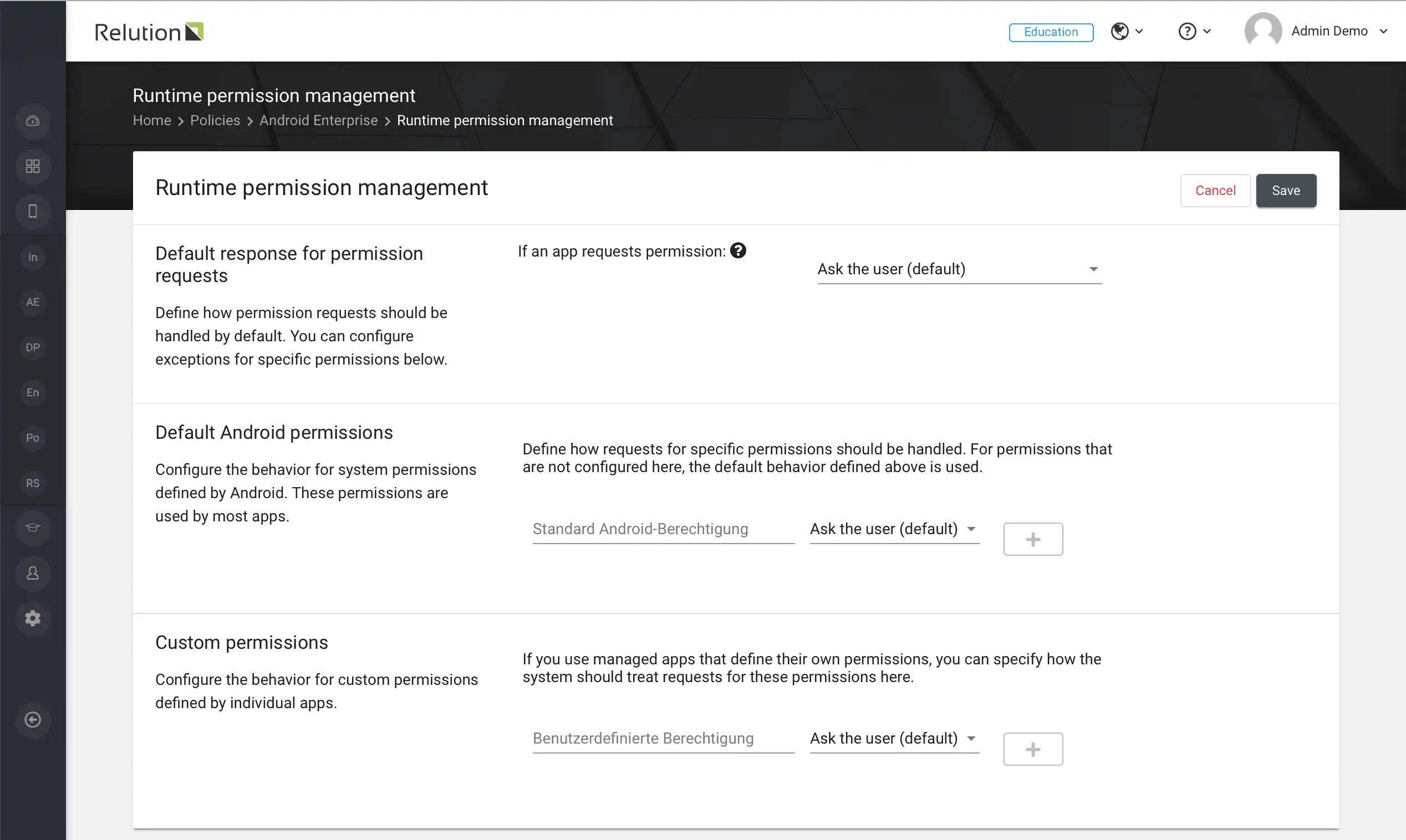Open the Android permission response dropdown
Screen dimensions: 1406x840
[x=894, y=529]
